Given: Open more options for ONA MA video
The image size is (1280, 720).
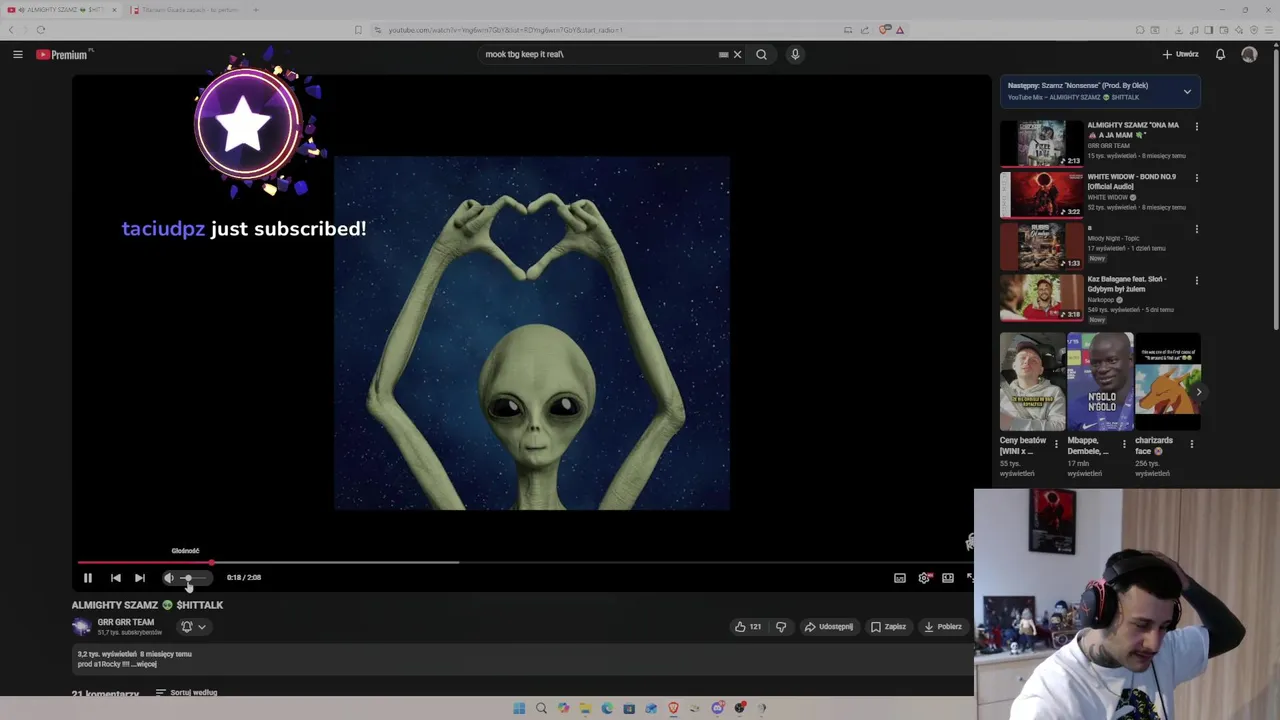Looking at the screenshot, I should [1196, 127].
